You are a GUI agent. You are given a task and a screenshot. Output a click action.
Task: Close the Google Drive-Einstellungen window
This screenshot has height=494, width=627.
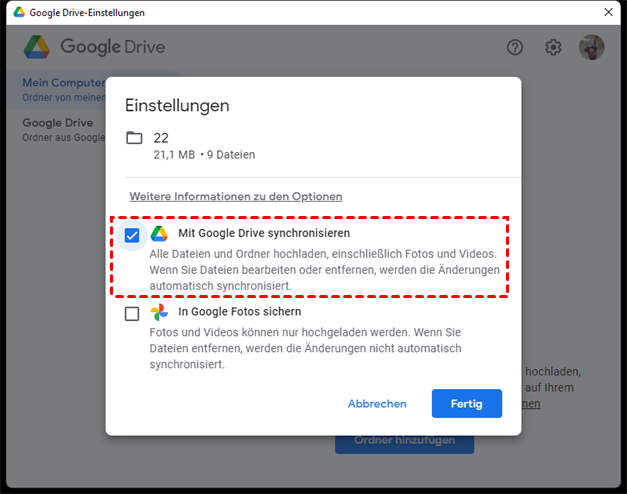pyautogui.click(x=608, y=12)
